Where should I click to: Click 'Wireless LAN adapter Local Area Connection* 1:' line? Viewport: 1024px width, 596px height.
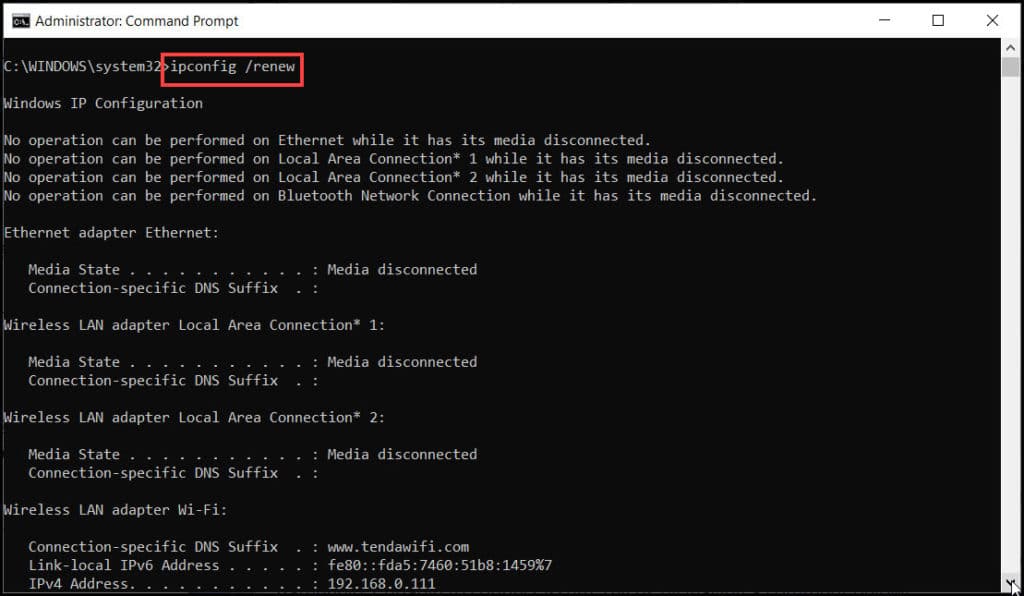194,325
